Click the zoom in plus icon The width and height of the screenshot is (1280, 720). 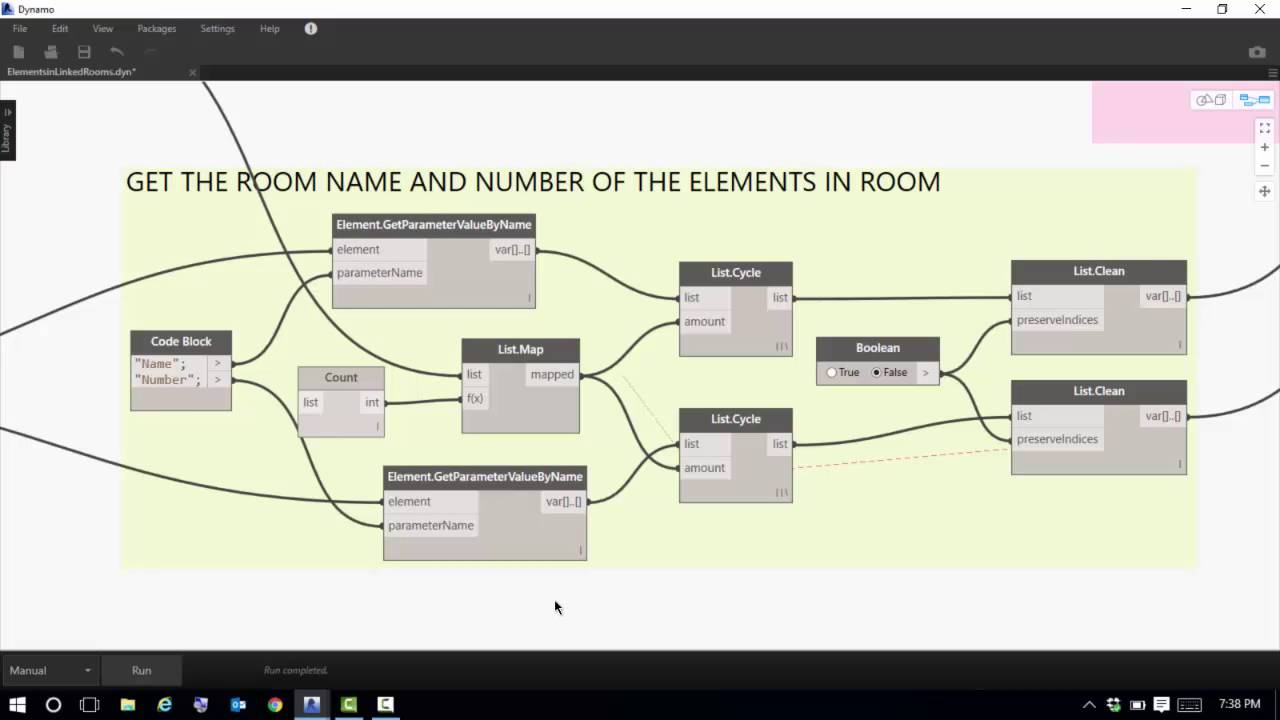click(x=1265, y=147)
